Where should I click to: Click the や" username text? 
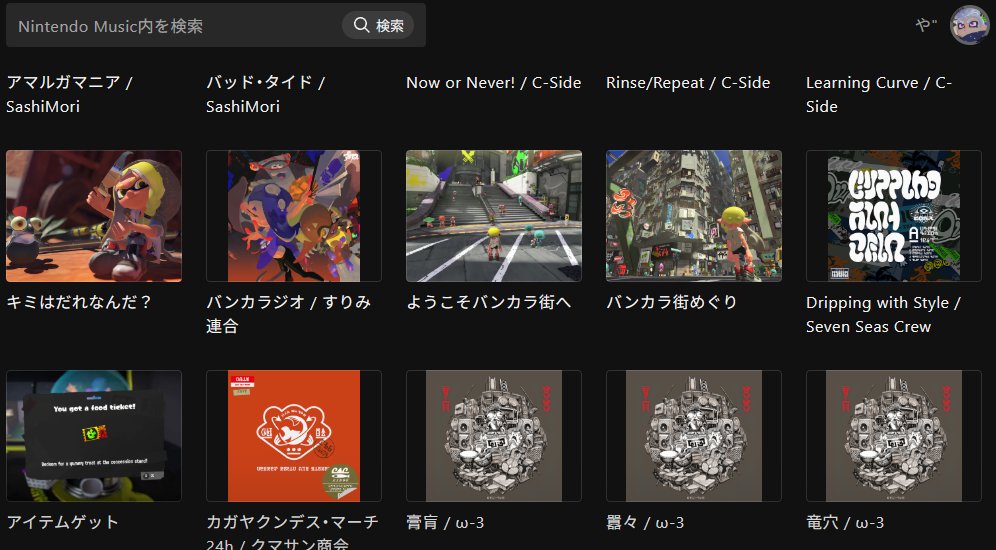[x=926, y=25]
